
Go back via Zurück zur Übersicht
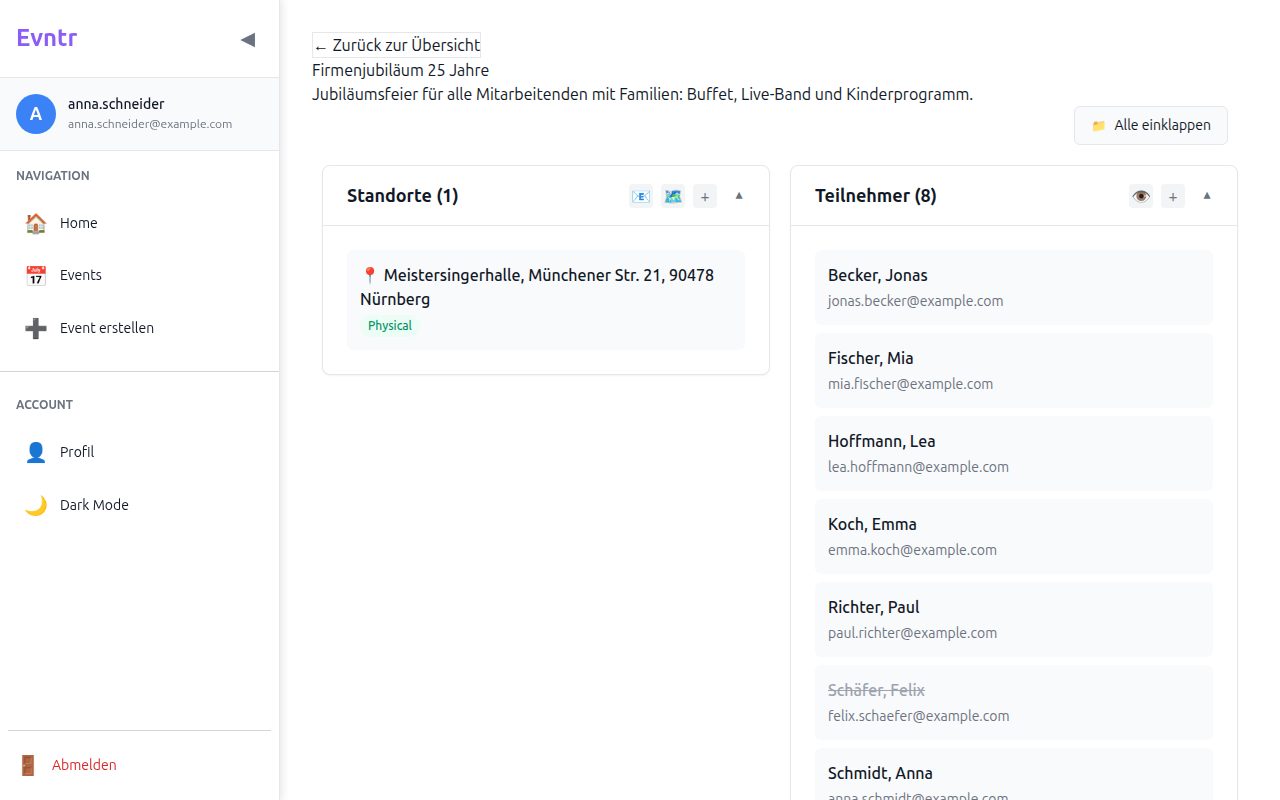point(397,45)
